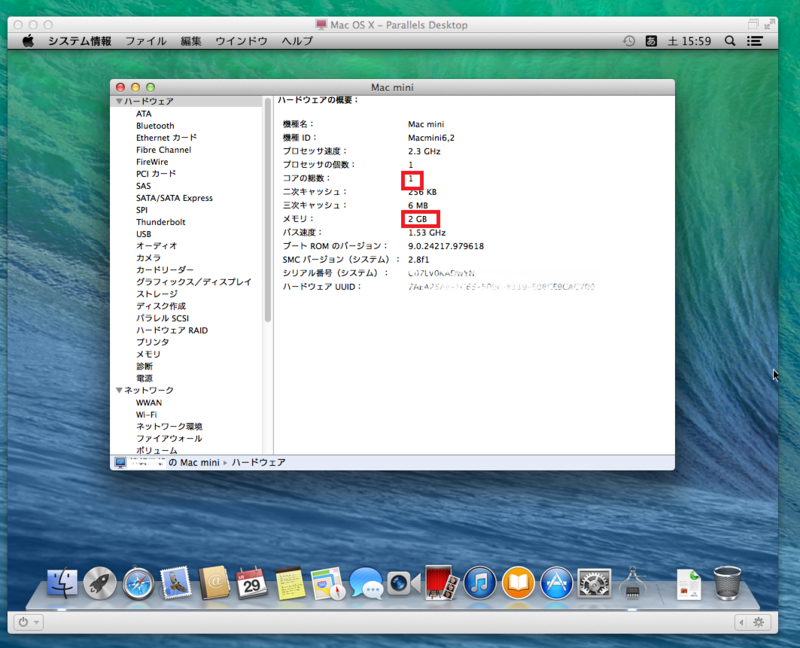Select 電源 in the sidebar
The image size is (800, 648).
(144, 378)
